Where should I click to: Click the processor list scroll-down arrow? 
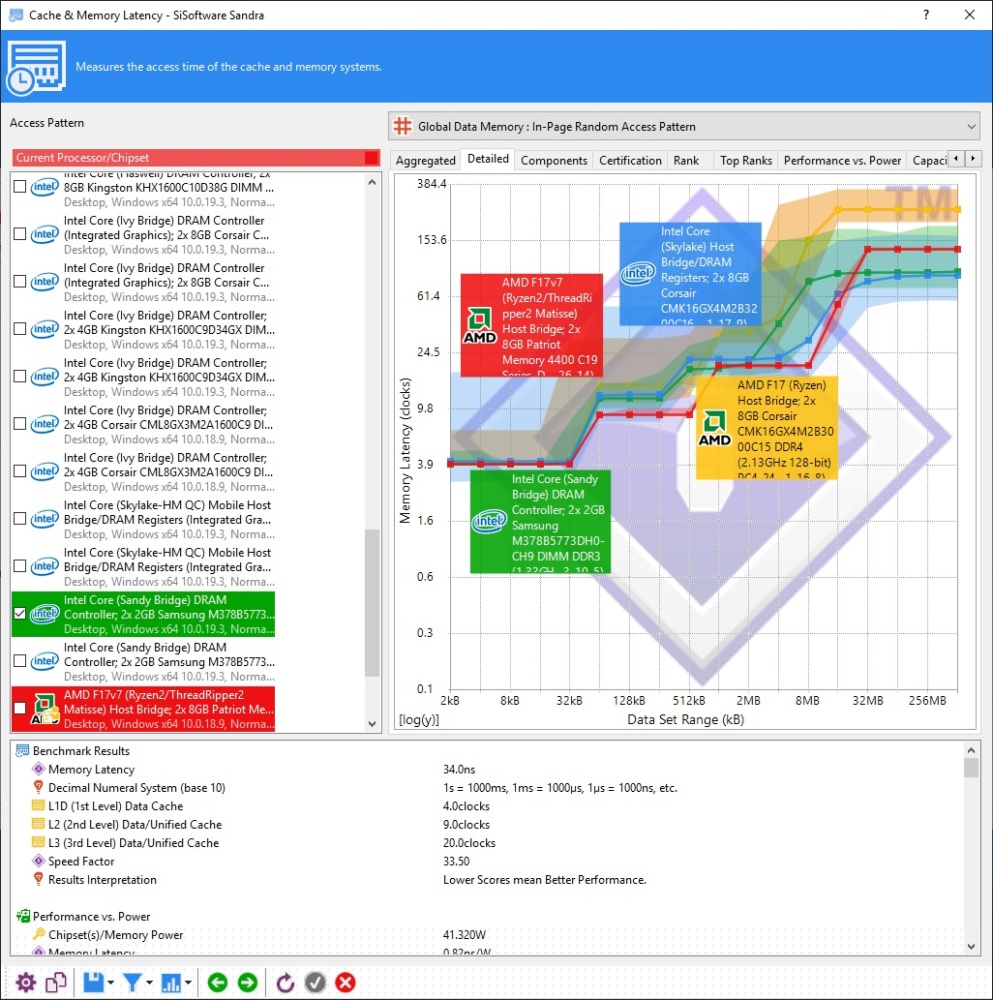(x=372, y=724)
